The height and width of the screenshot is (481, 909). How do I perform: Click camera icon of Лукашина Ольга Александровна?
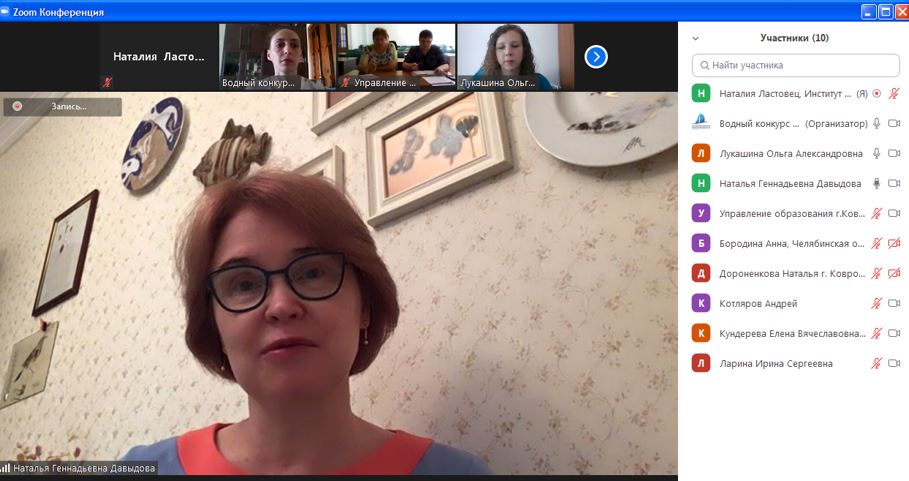click(894, 153)
